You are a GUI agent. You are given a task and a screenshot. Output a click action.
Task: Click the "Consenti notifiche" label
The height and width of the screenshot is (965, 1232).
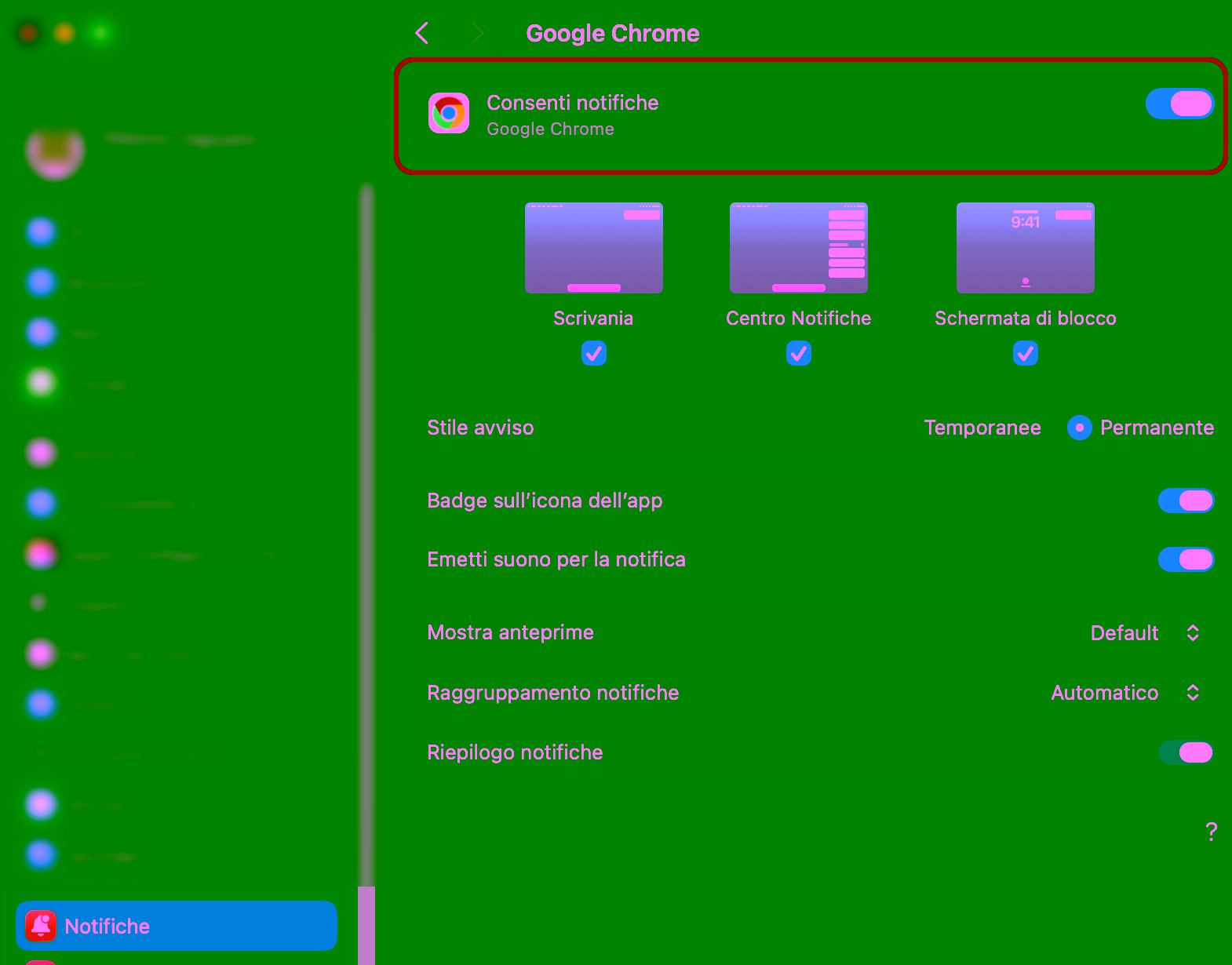click(573, 103)
